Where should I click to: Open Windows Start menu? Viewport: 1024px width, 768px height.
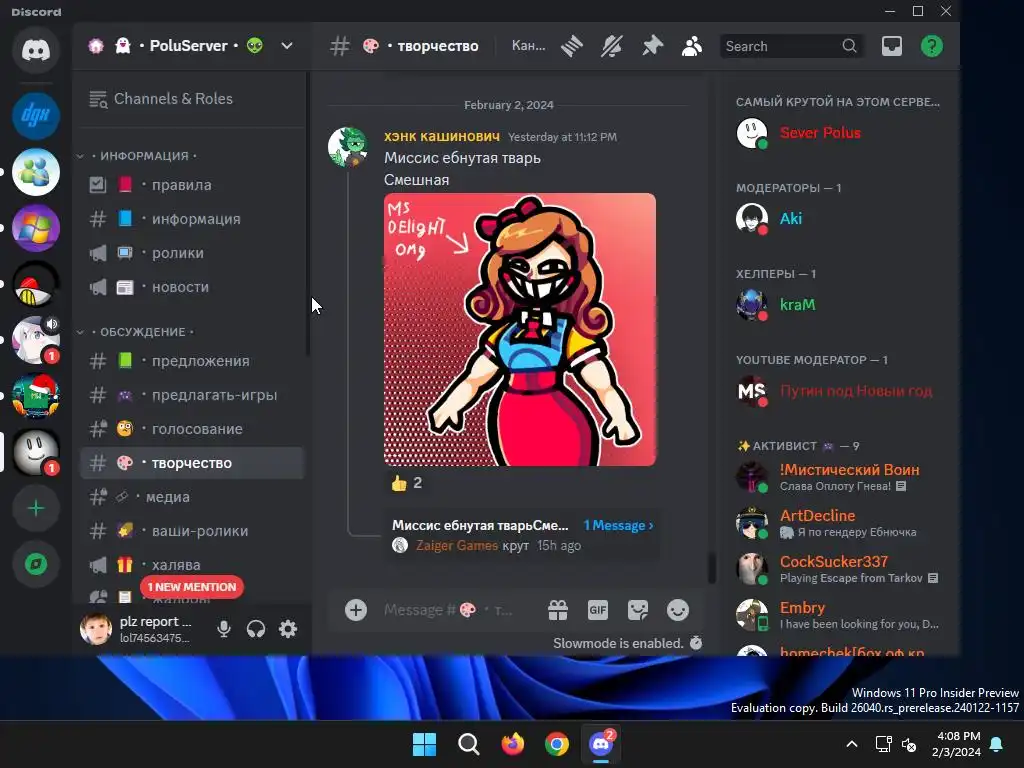(x=424, y=744)
